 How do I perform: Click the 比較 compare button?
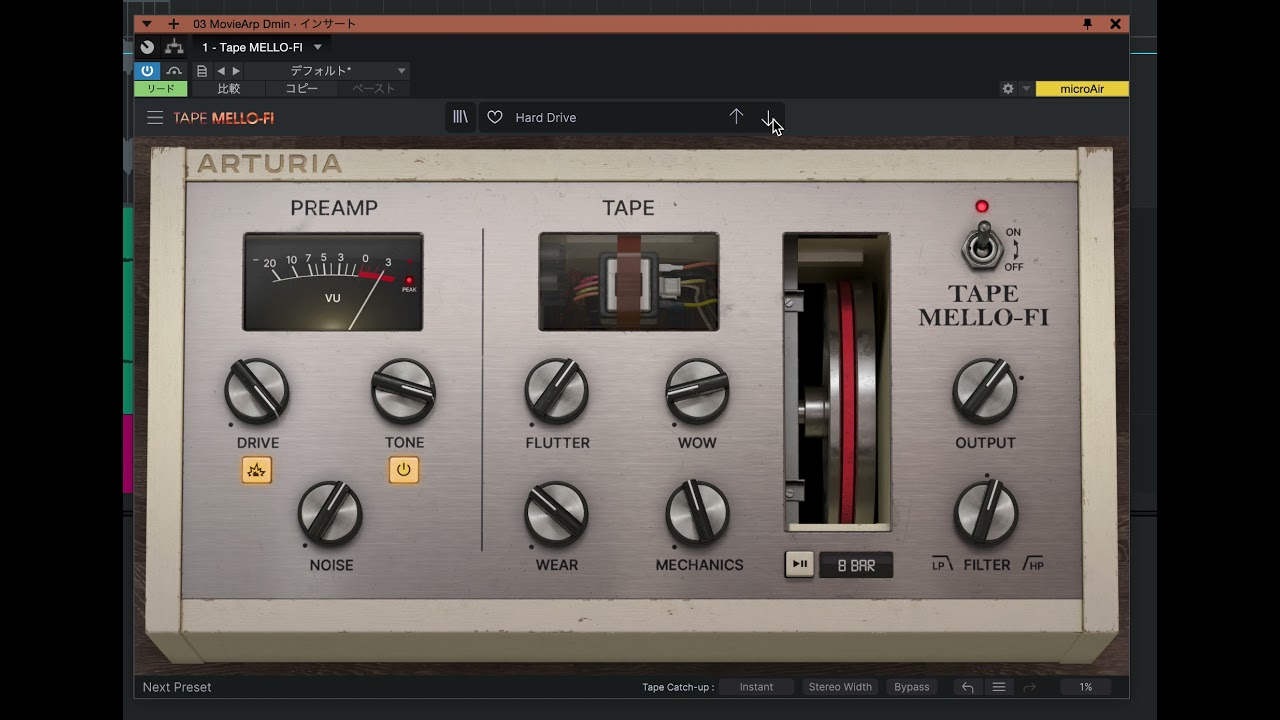click(x=229, y=89)
